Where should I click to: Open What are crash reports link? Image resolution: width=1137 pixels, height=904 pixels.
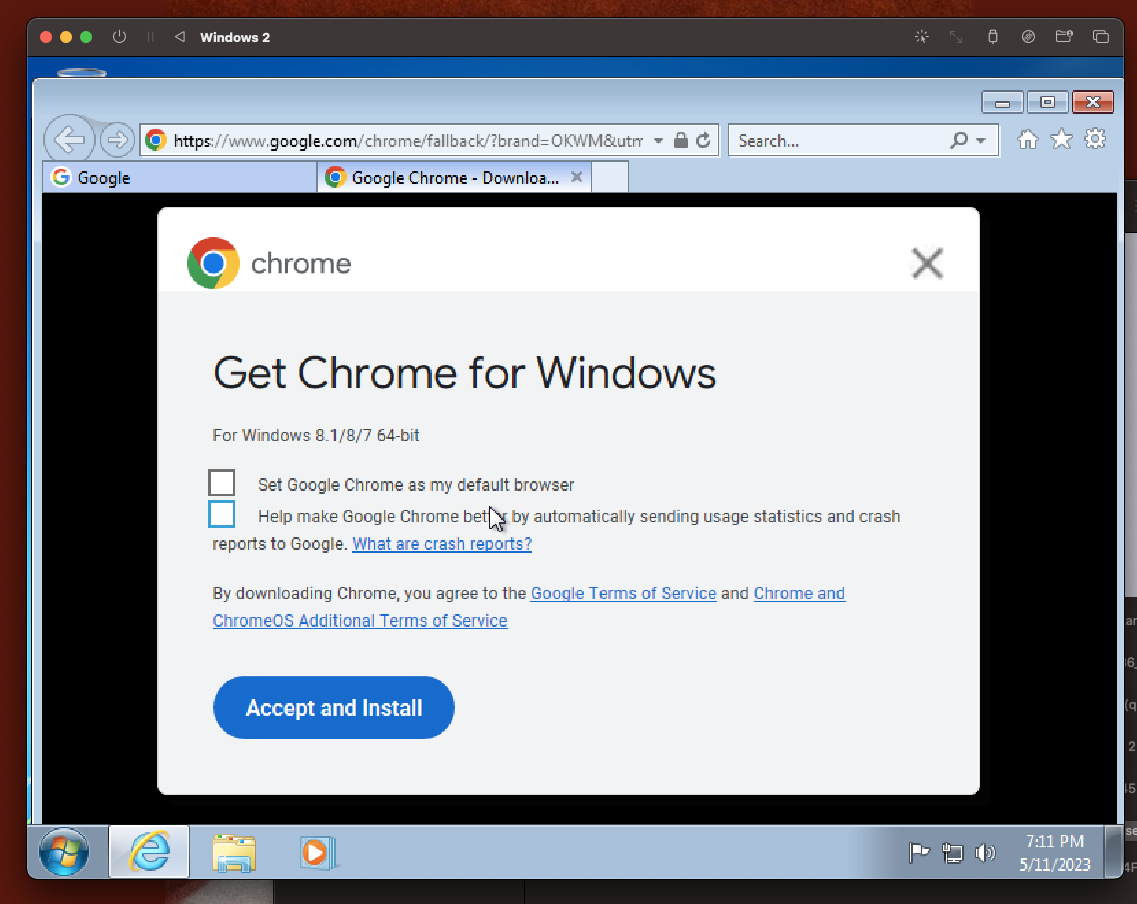coord(442,544)
